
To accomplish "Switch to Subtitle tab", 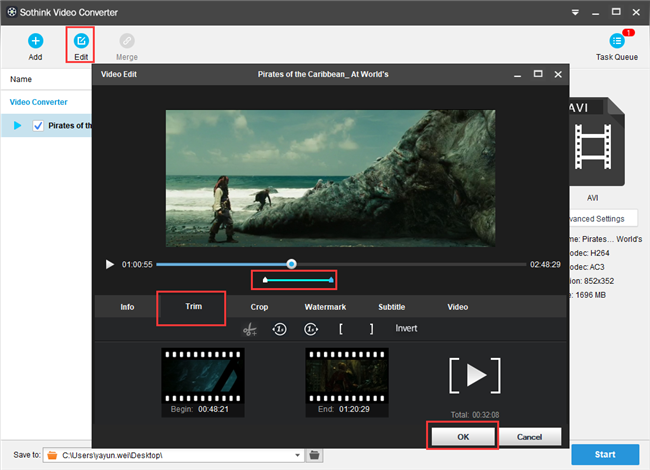I will [x=391, y=307].
